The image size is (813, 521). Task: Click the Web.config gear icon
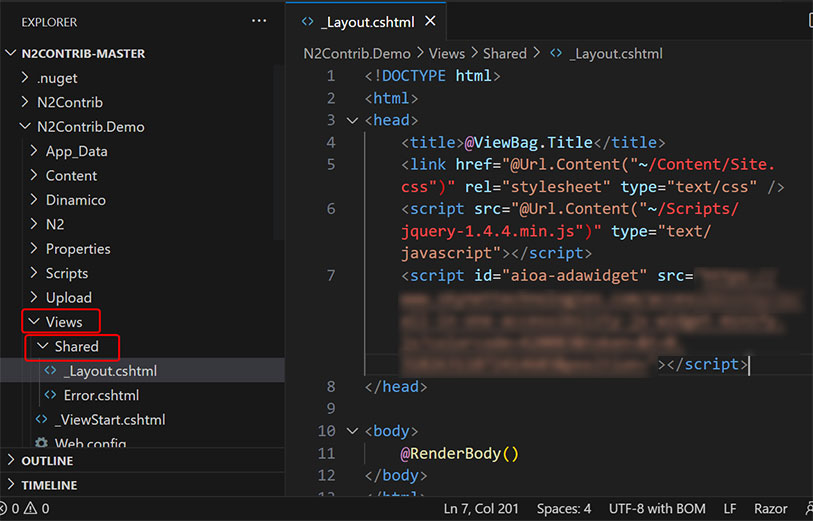[41, 443]
